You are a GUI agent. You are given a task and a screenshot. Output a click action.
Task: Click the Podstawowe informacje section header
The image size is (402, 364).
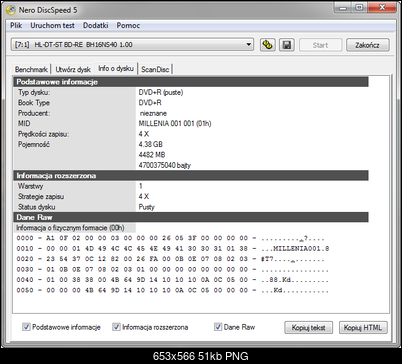point(191,82)
